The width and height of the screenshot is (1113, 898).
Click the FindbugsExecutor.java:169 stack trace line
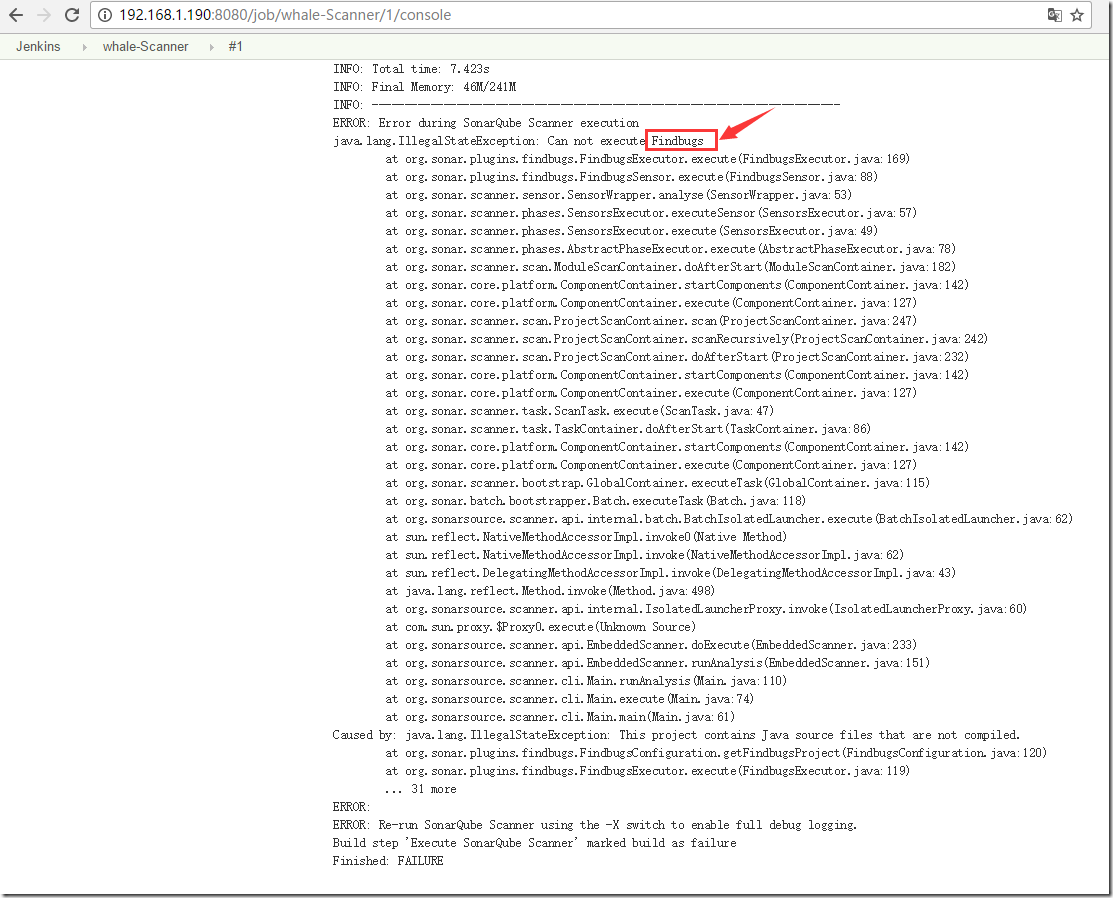pos(647,159)
